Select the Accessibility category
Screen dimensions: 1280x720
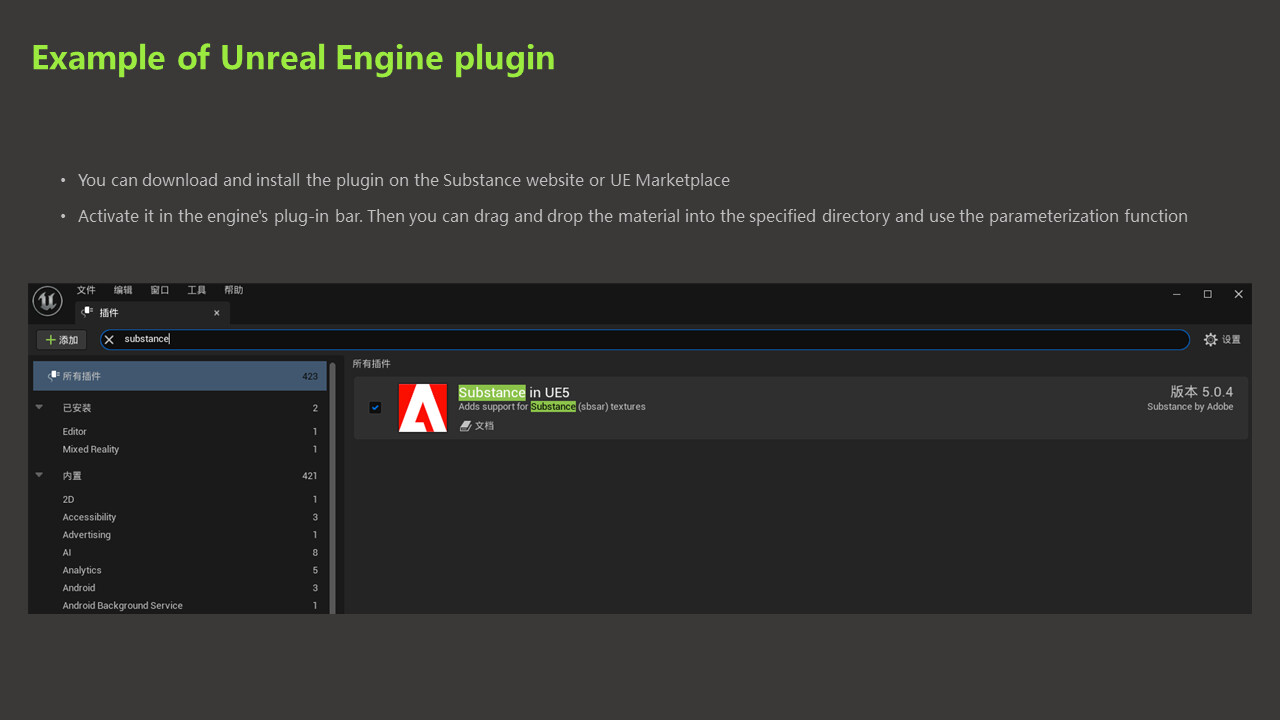point(180,517)
